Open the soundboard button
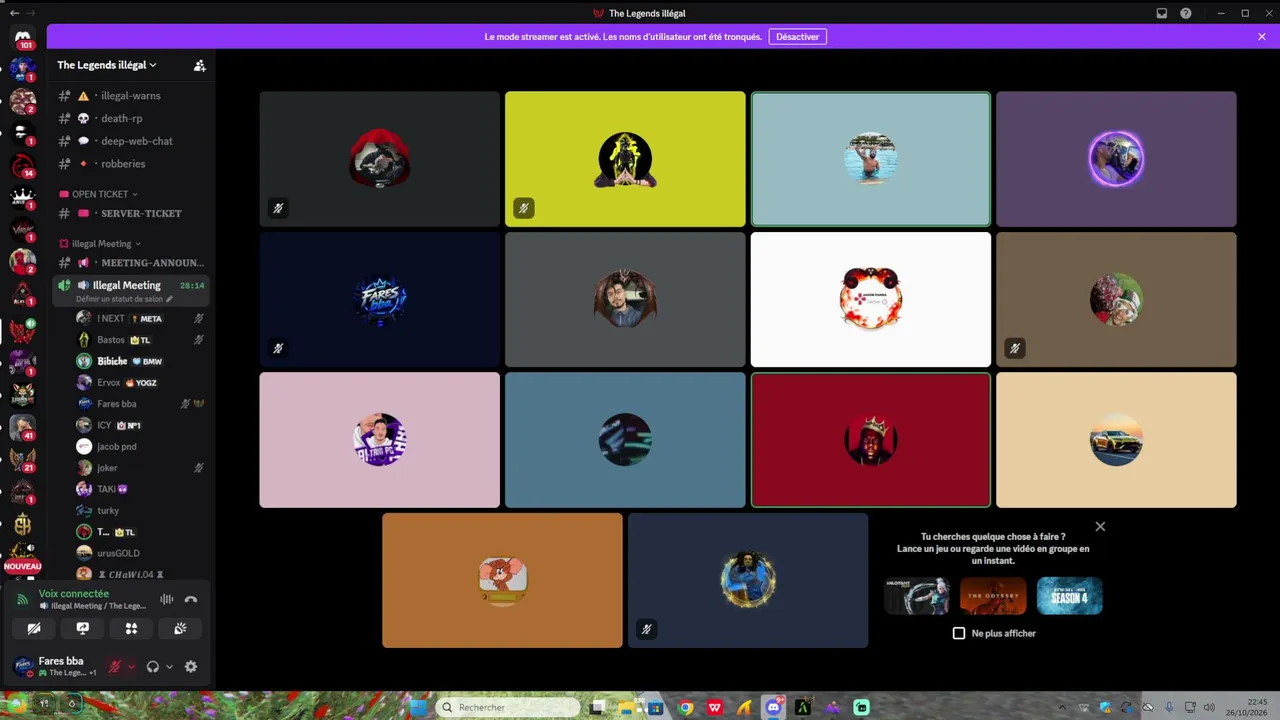Viewport: 1280px width, 720px height. pos(180,628)
